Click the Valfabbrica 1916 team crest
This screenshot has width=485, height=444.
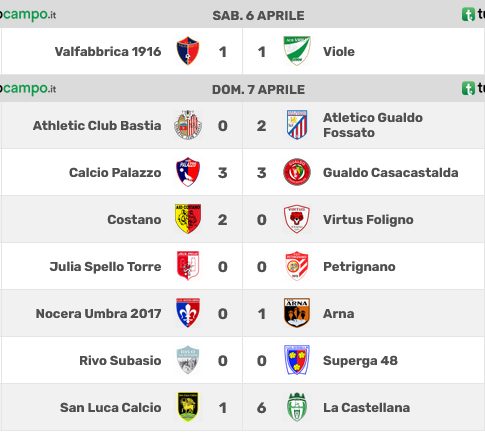[x=188, y=51]
